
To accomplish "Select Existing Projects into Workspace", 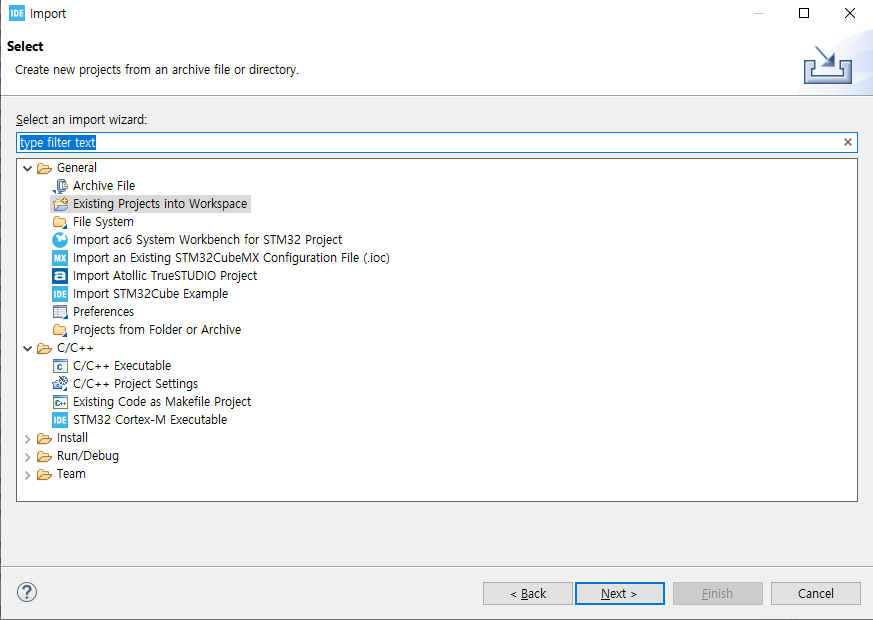I will pyautogui.click(x=160, y=204).
